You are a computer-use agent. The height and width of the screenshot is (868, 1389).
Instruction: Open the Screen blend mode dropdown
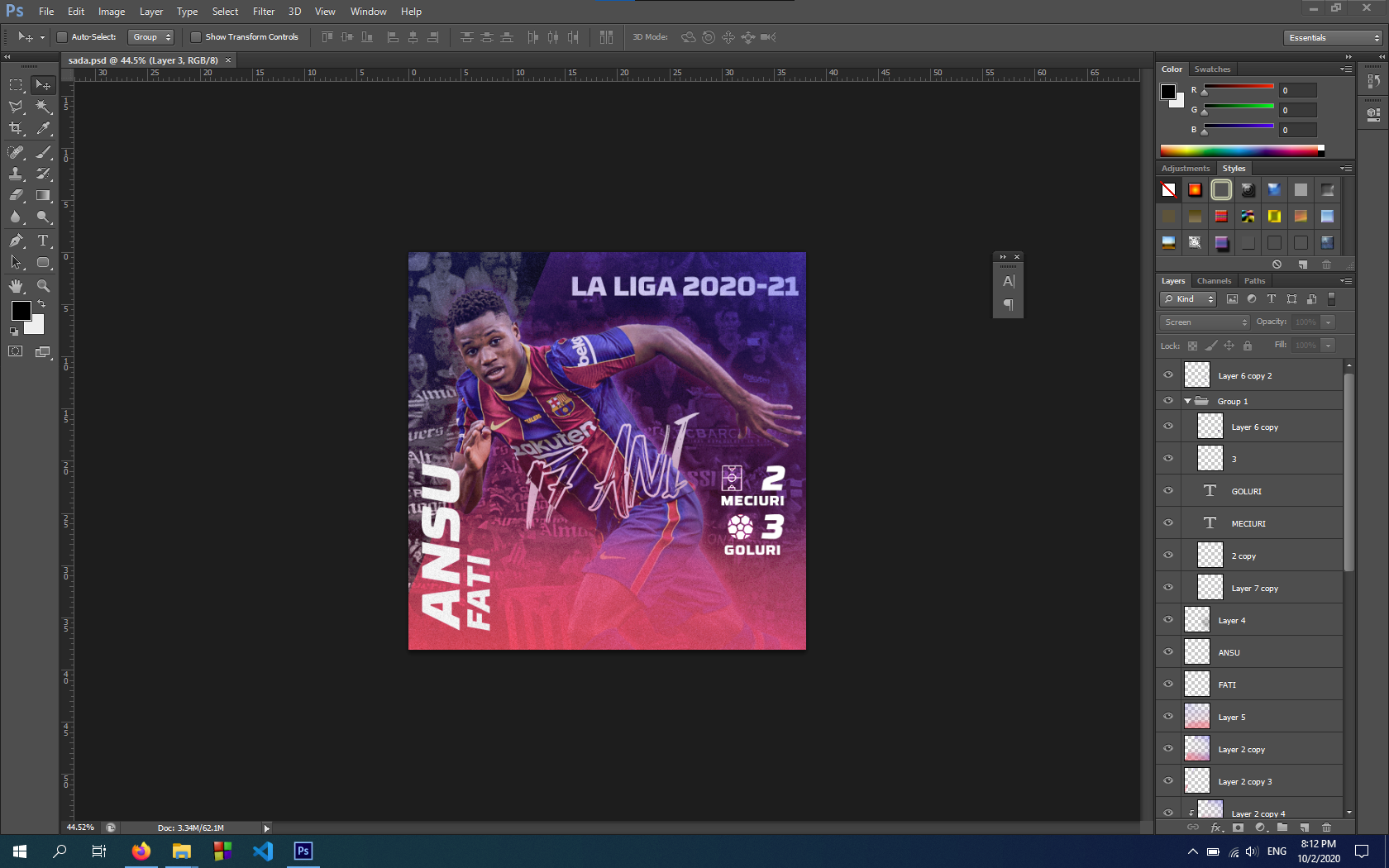1204,322
